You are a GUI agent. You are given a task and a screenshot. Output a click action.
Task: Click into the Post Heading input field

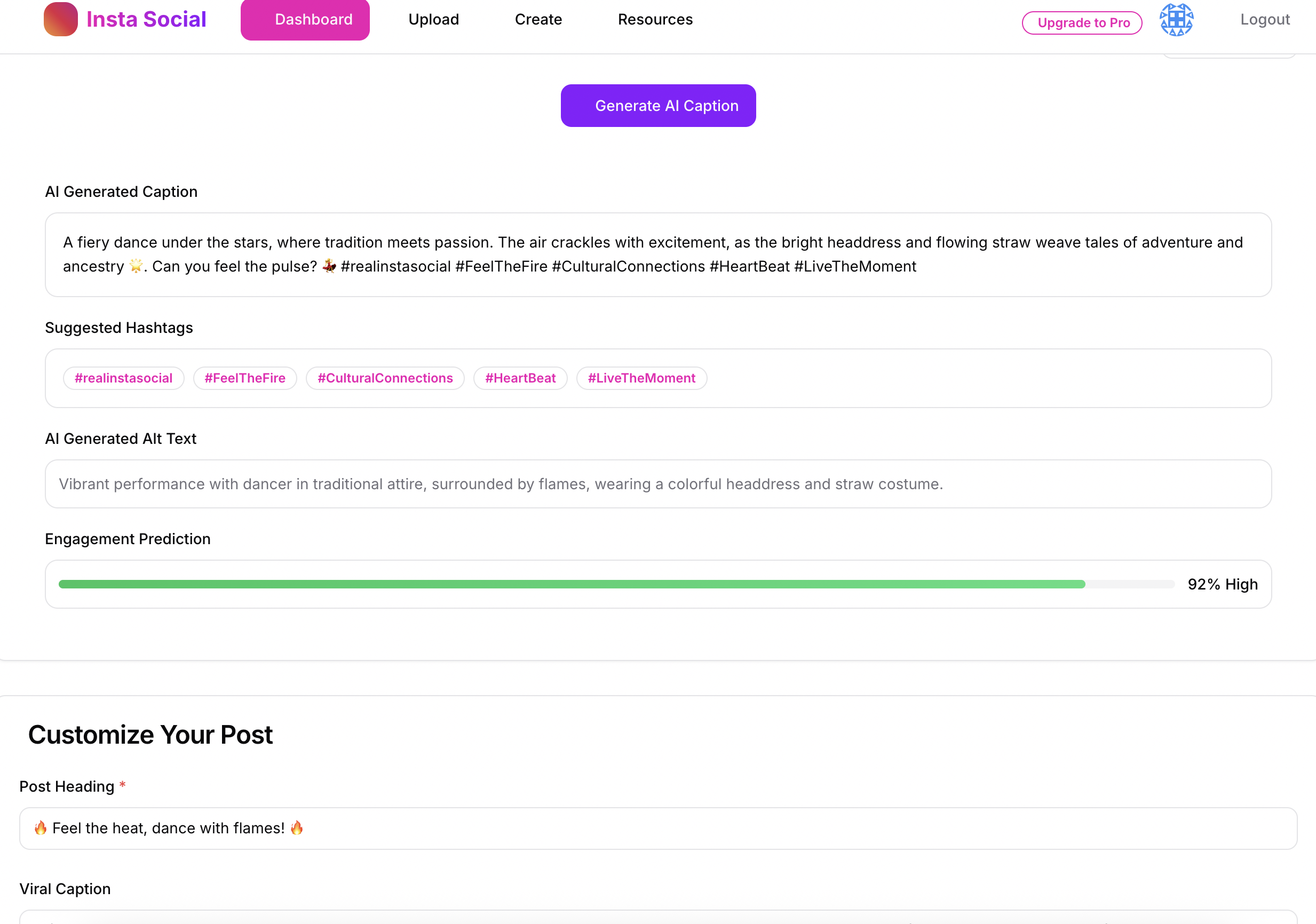point(657,829)
